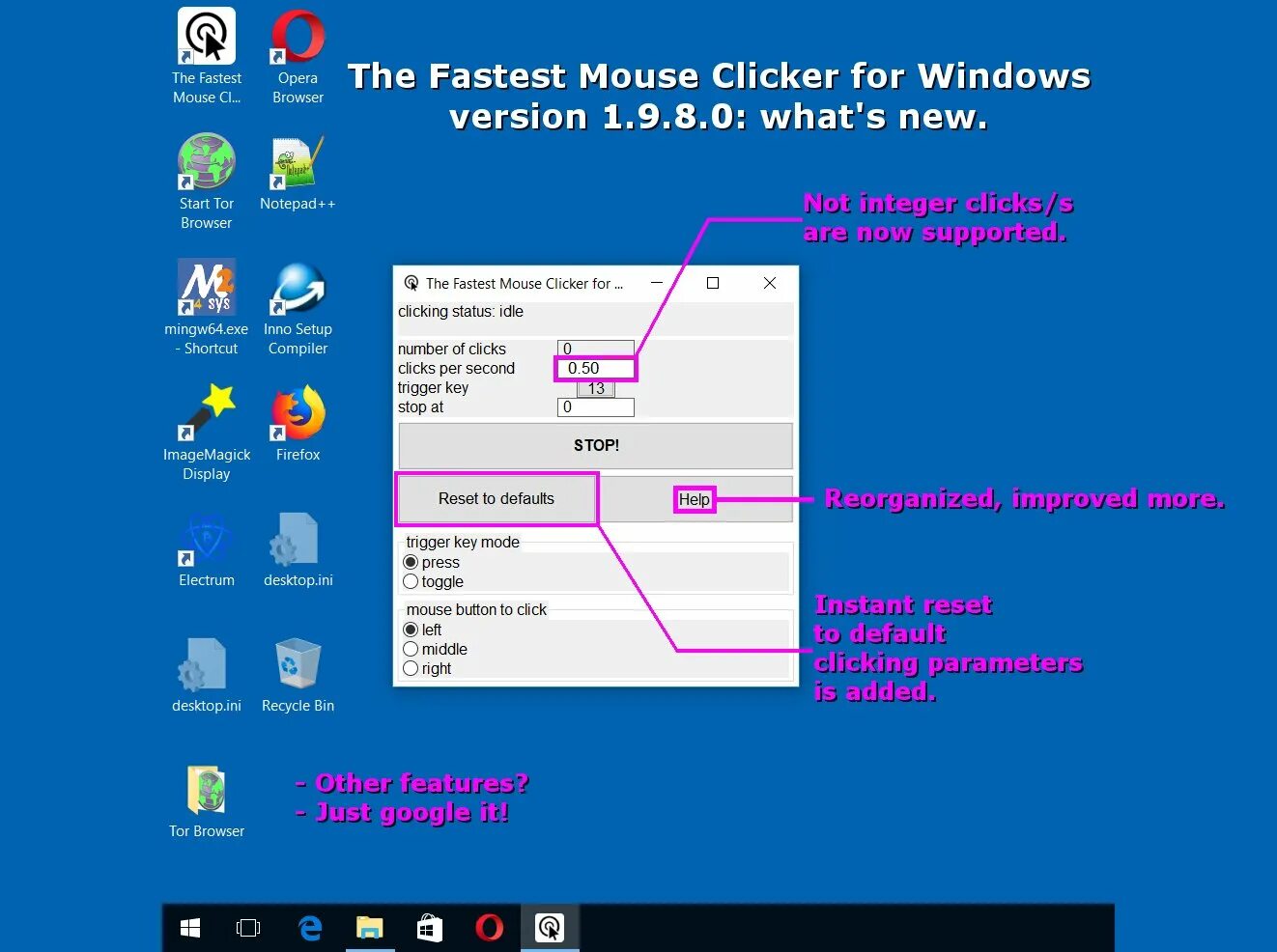The width and height of the screenshot is (1277, 952).
Task: Open the Notepad++ desktop icon
Action: pyautogui.click(x=298, y=172)
